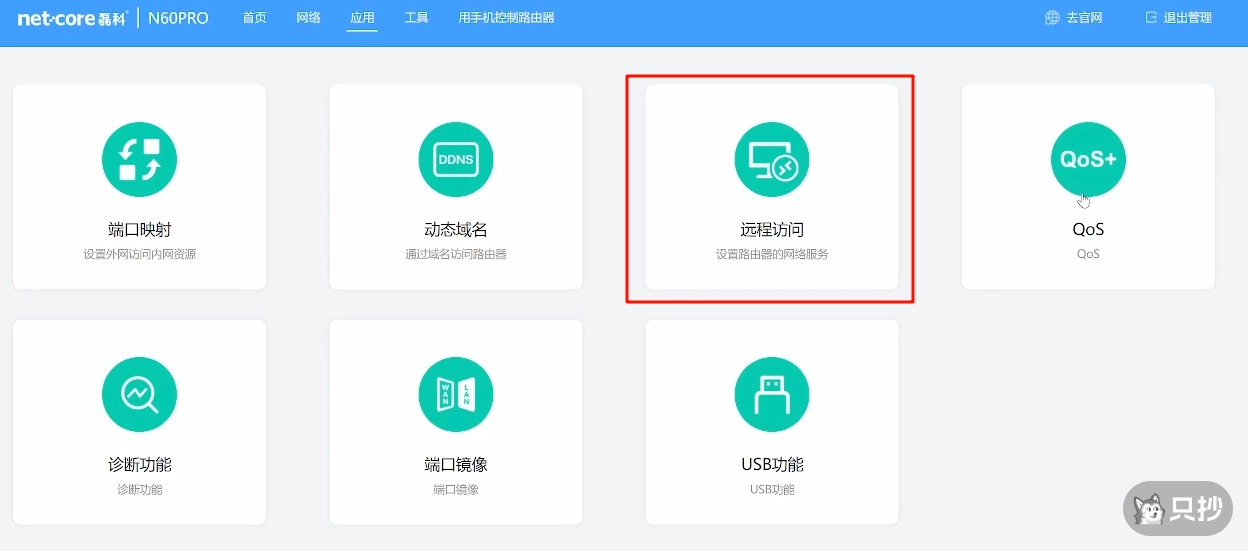Open the QoS+ circular icon
1248x551 pixels.
click(1088, 159)
